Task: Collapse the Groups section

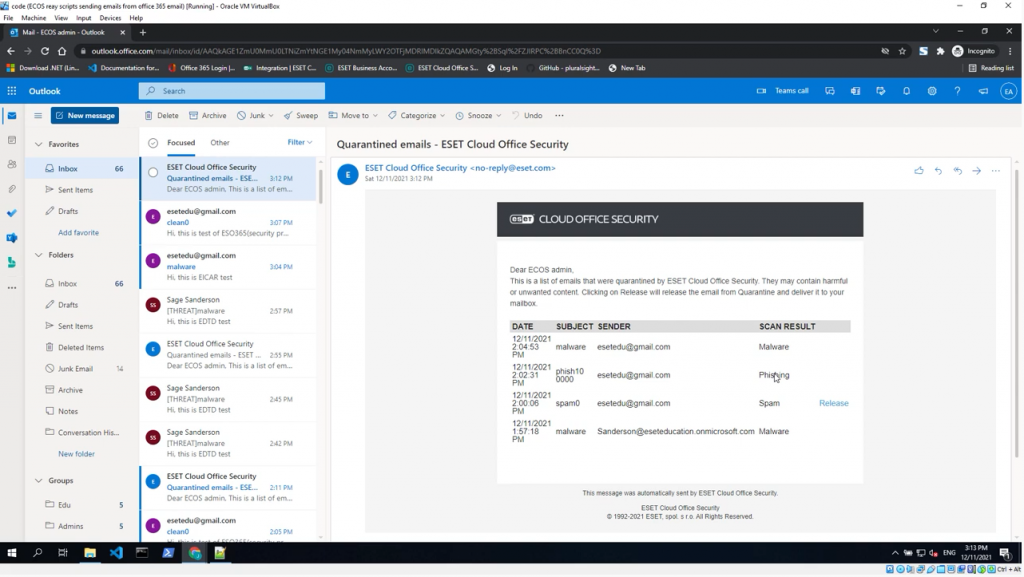Action: pos(38,480)
